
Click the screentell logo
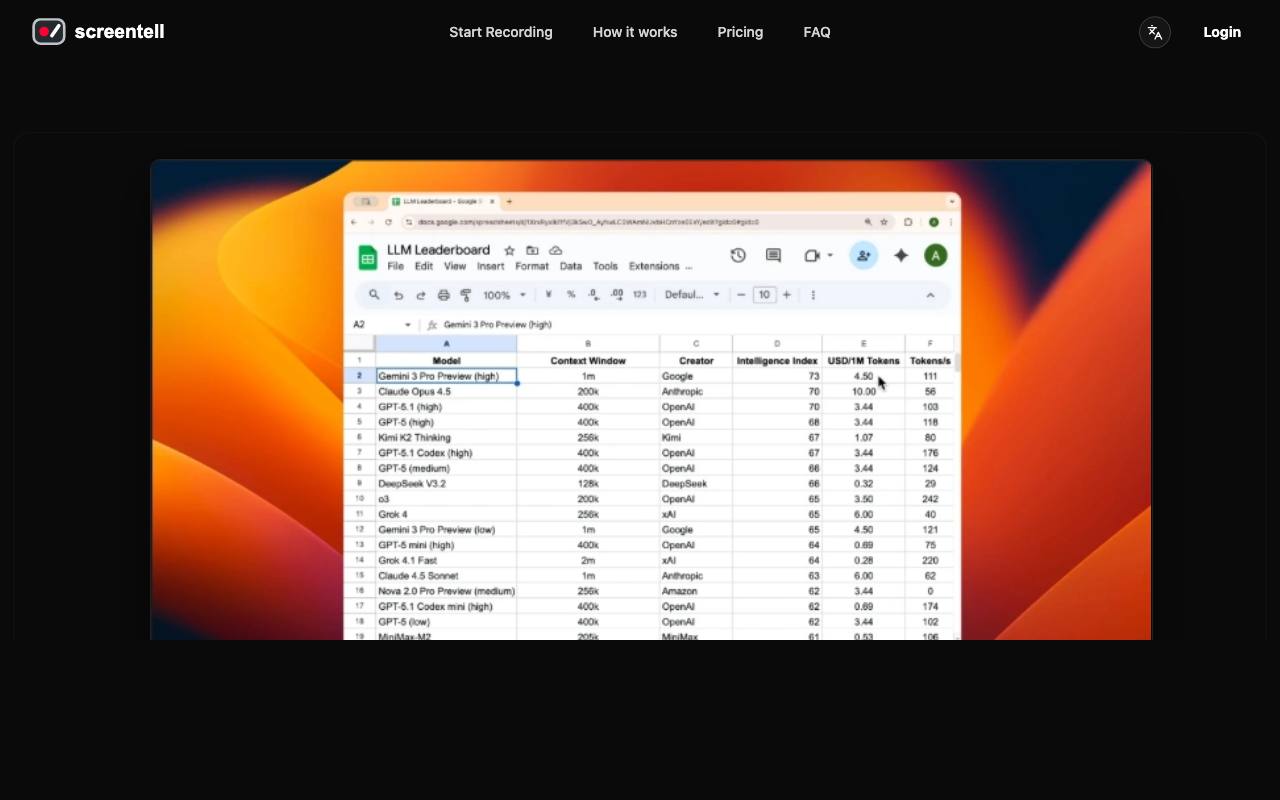tap(98, 32)
